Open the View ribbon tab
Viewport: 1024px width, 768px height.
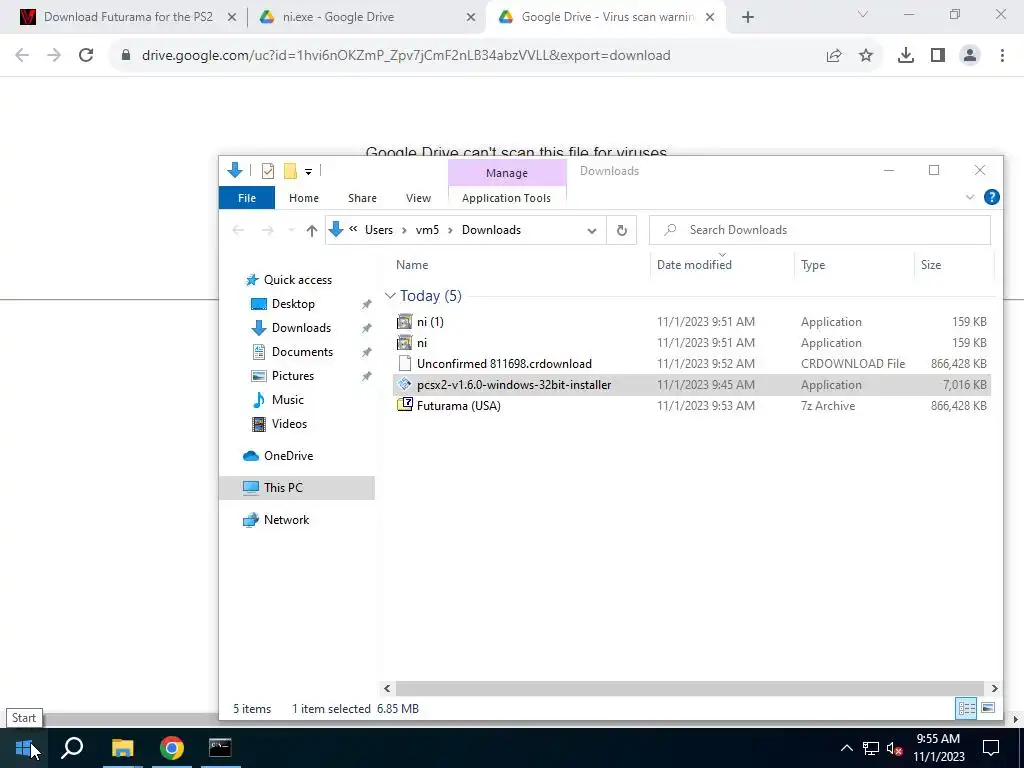click(x=419, y=198)
